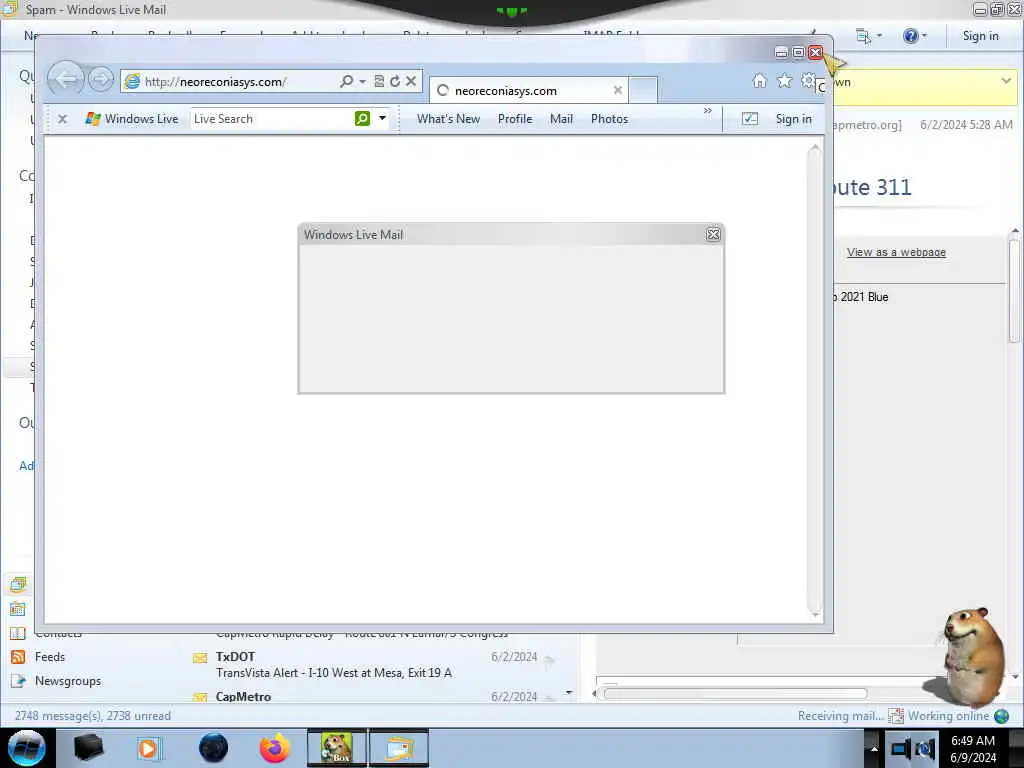Stop loading page with address bar X

tap(411, 82)
